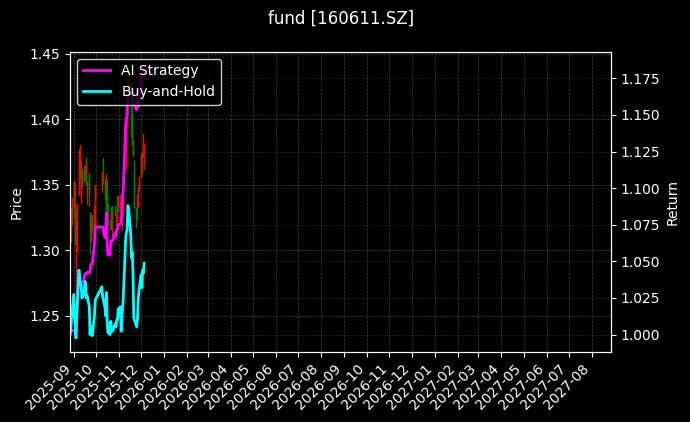Click the 2026-10 date tick label
690x422 pixels.
tap(342, 387)
